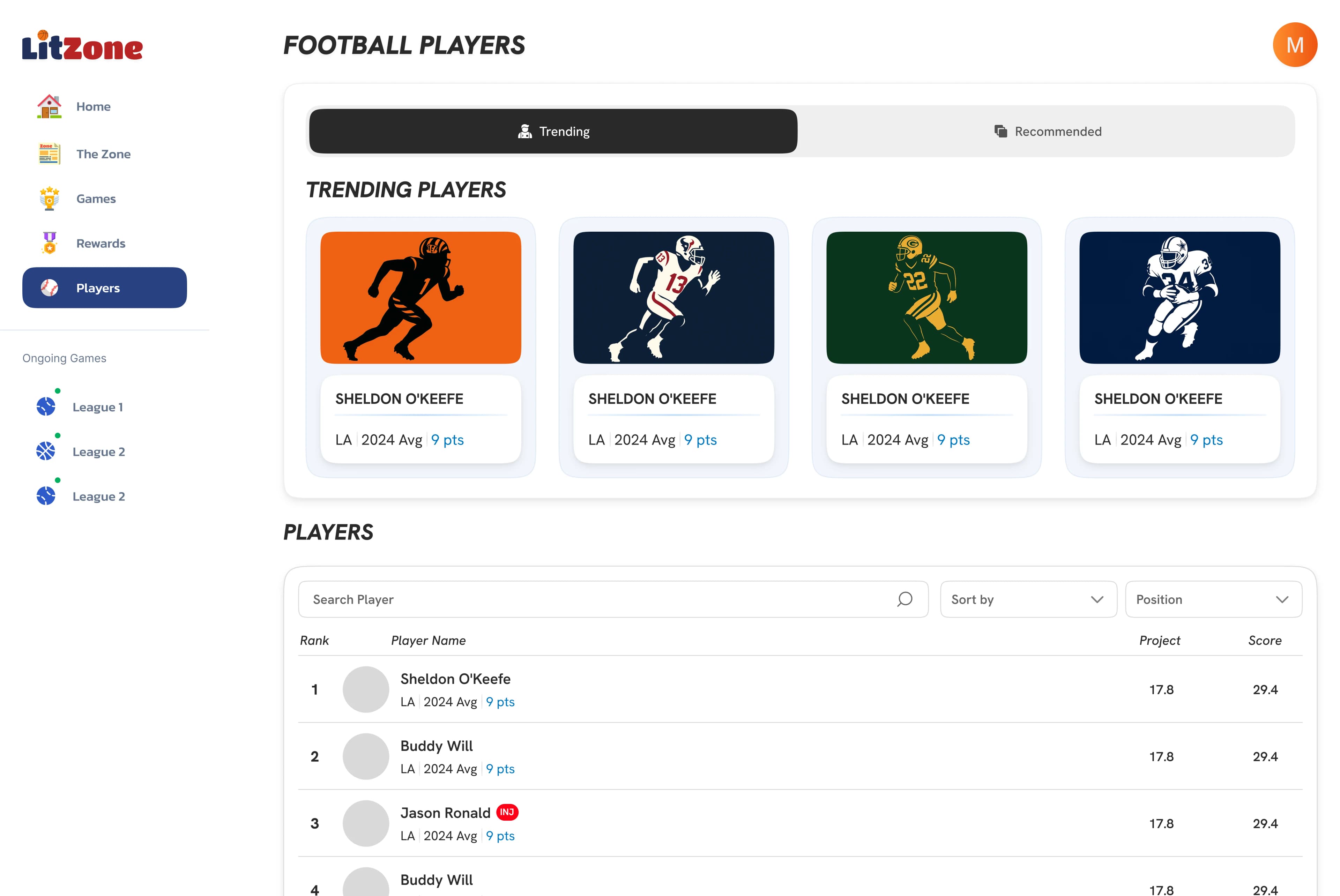Click the Football Players page title
The height and width of the screenshot is (896, 1340).
[404, 45]
